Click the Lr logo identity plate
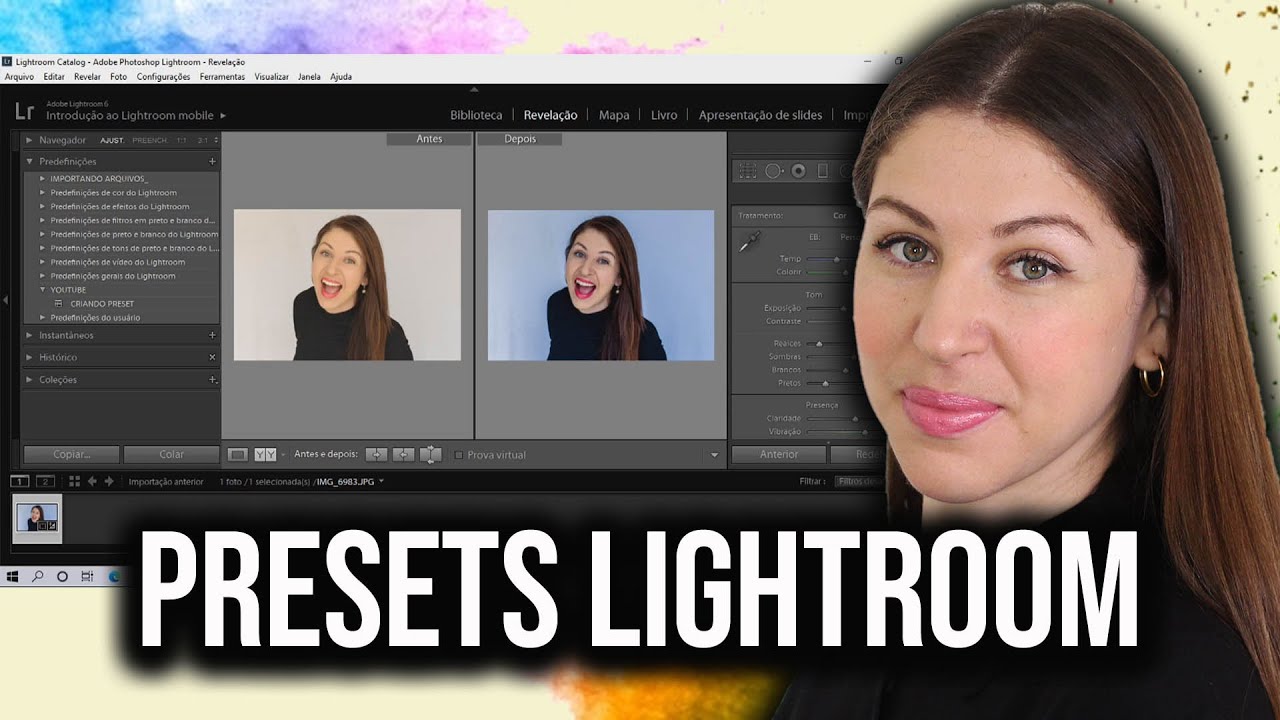Image resolution: width=1280 pixels, height=720 pixels. click(23, 112)
